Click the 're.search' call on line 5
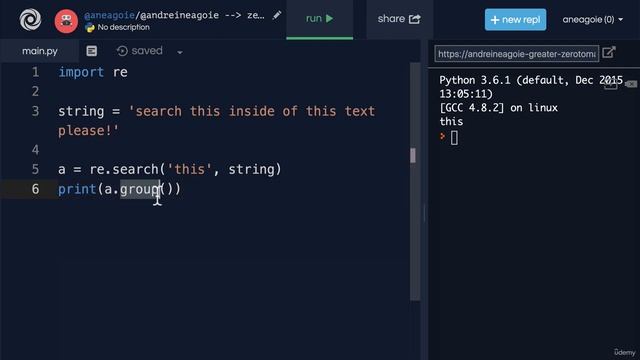The image size is (640, 360). click(x=124, y=169)
